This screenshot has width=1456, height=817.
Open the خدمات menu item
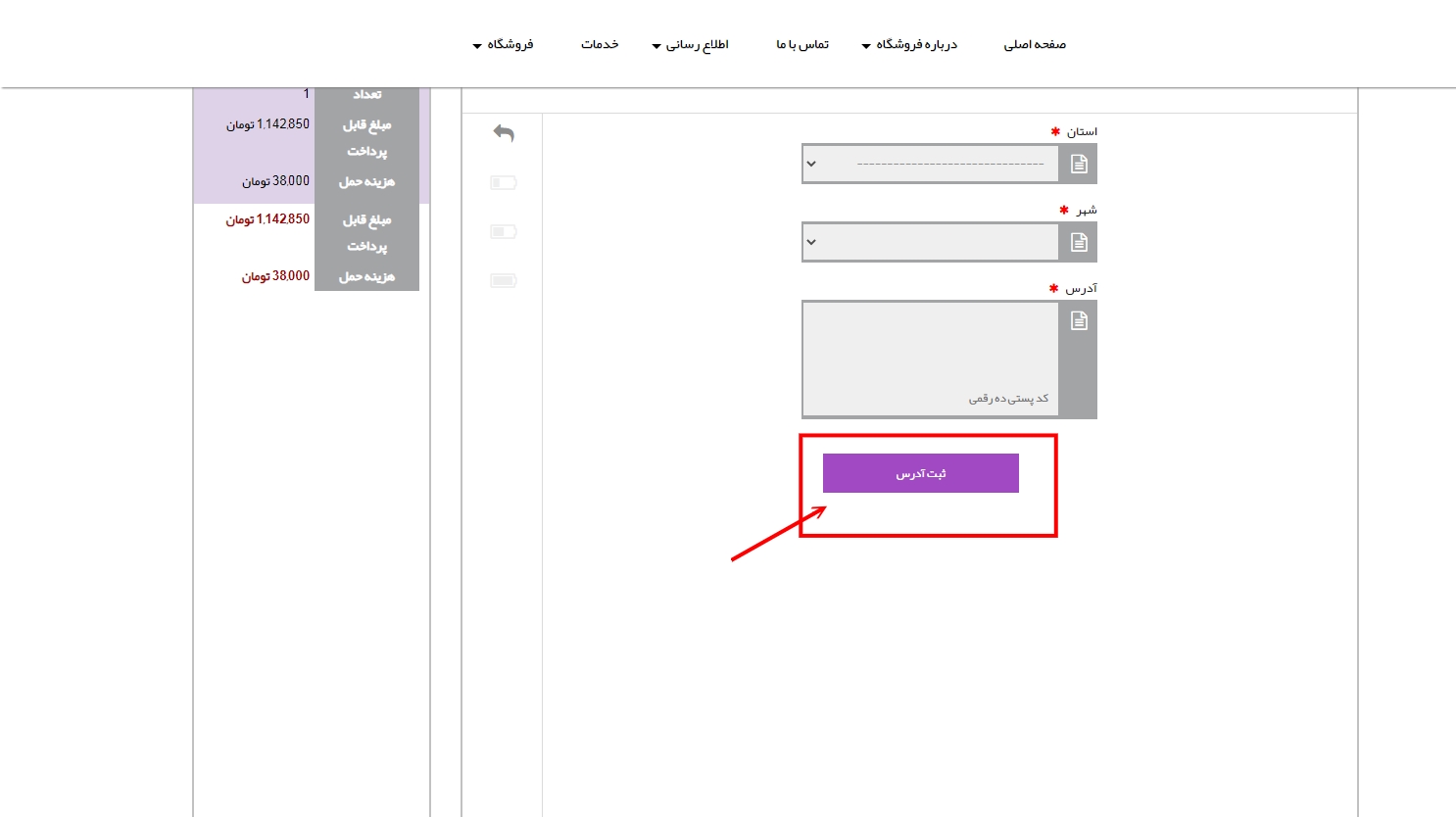600,45
